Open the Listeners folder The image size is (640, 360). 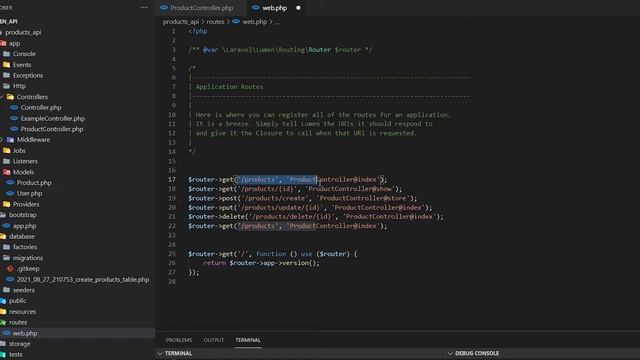click(25, 161)
